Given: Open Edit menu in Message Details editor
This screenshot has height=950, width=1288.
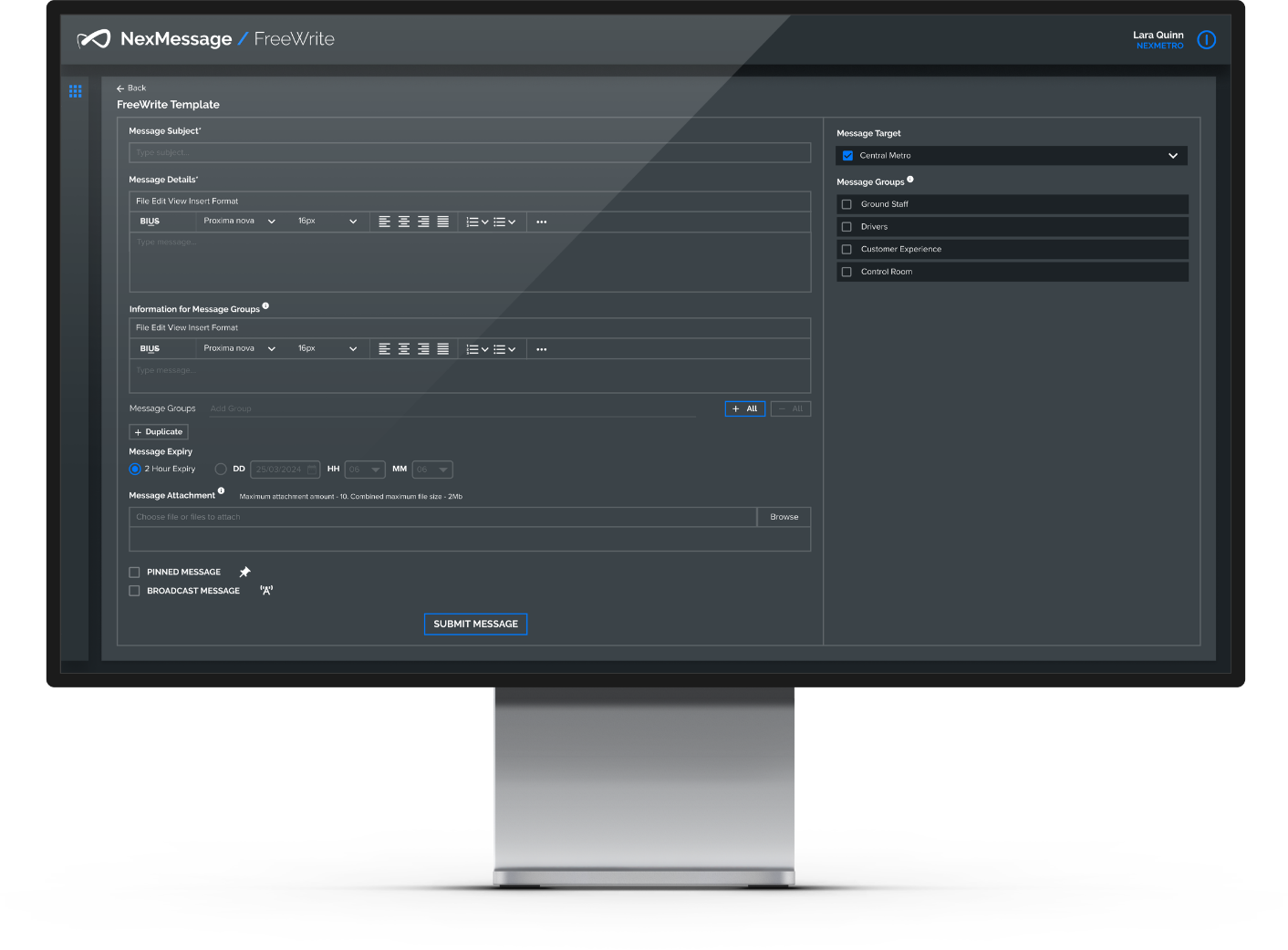Looking at the screenshot, I should 159,201.
